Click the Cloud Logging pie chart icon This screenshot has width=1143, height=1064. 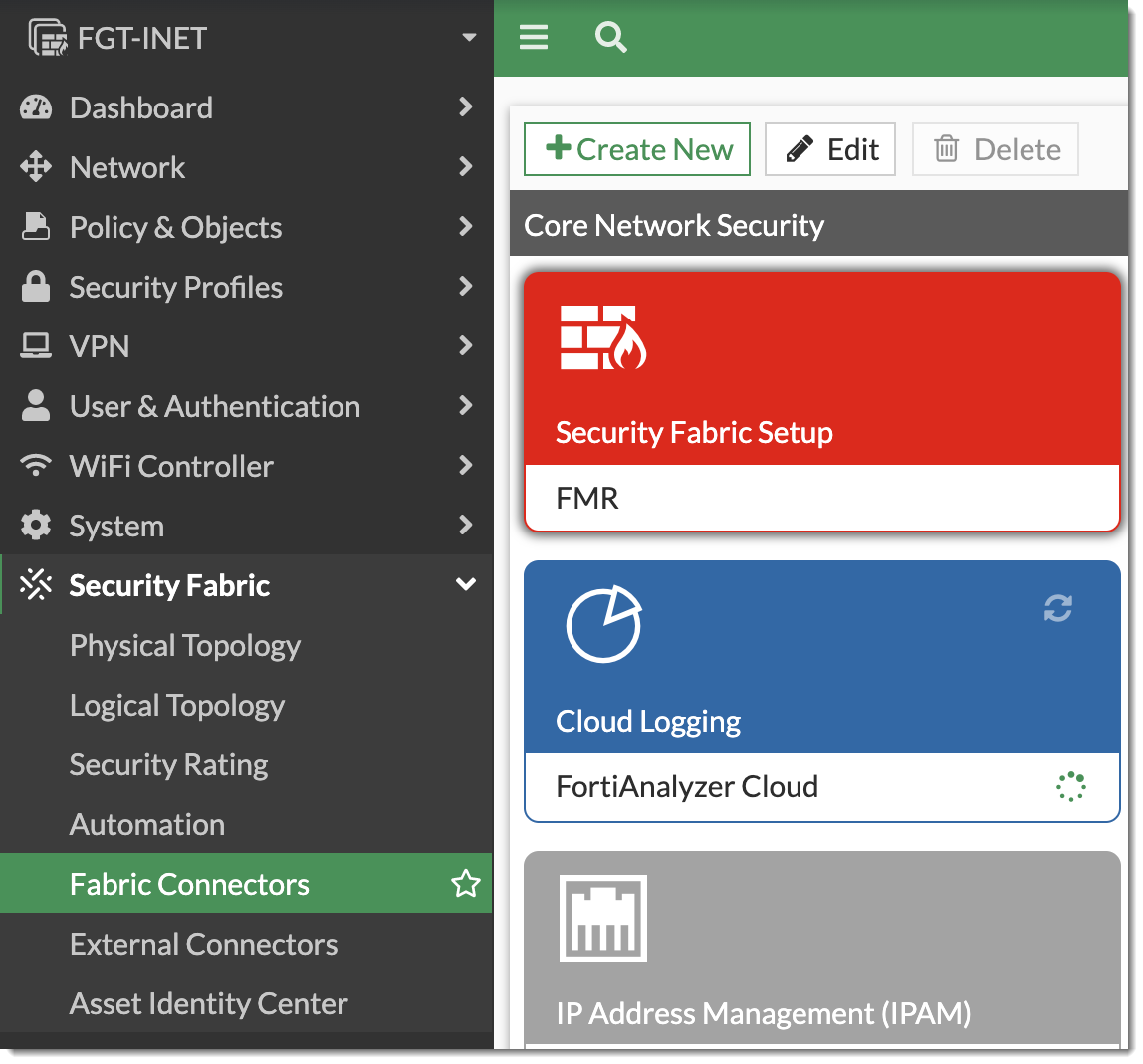tap(603, 624)
